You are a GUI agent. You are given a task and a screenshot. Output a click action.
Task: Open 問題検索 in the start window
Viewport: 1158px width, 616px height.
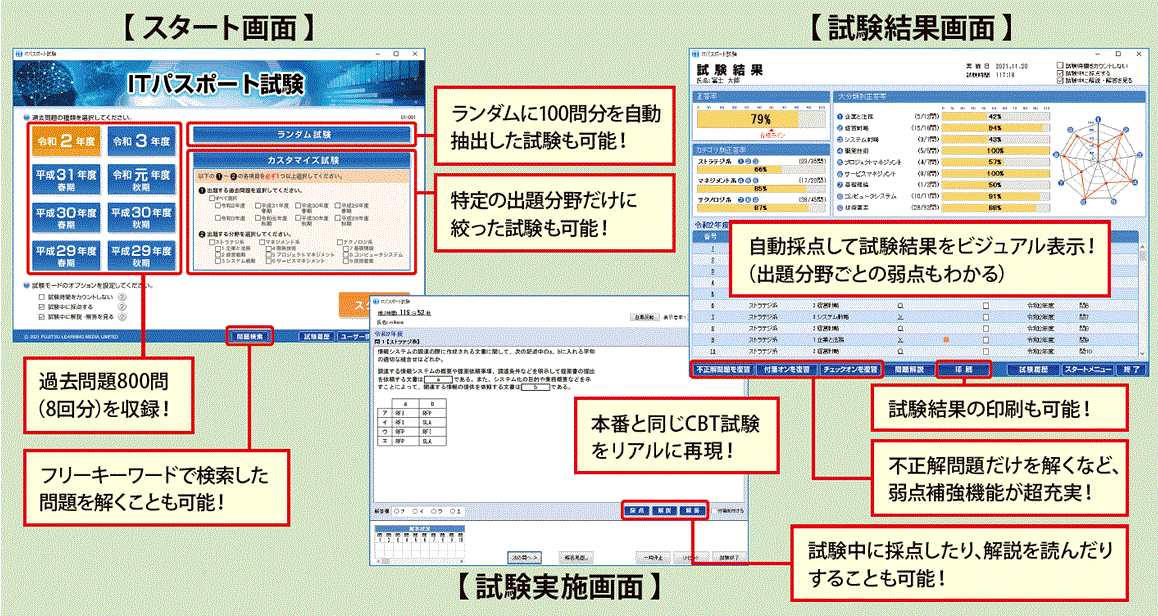point(250,335)
